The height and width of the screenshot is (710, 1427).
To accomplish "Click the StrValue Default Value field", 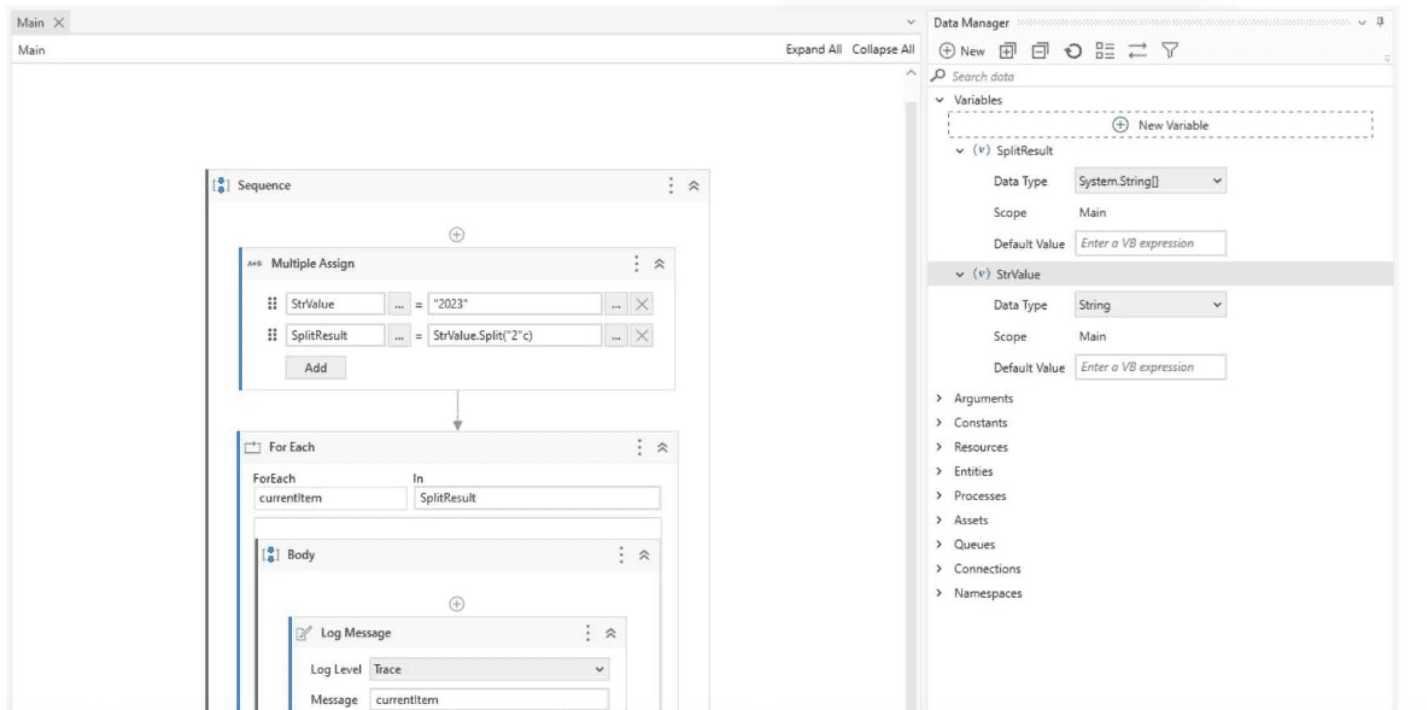I will pyautogui.click(x=1150, y=367).
